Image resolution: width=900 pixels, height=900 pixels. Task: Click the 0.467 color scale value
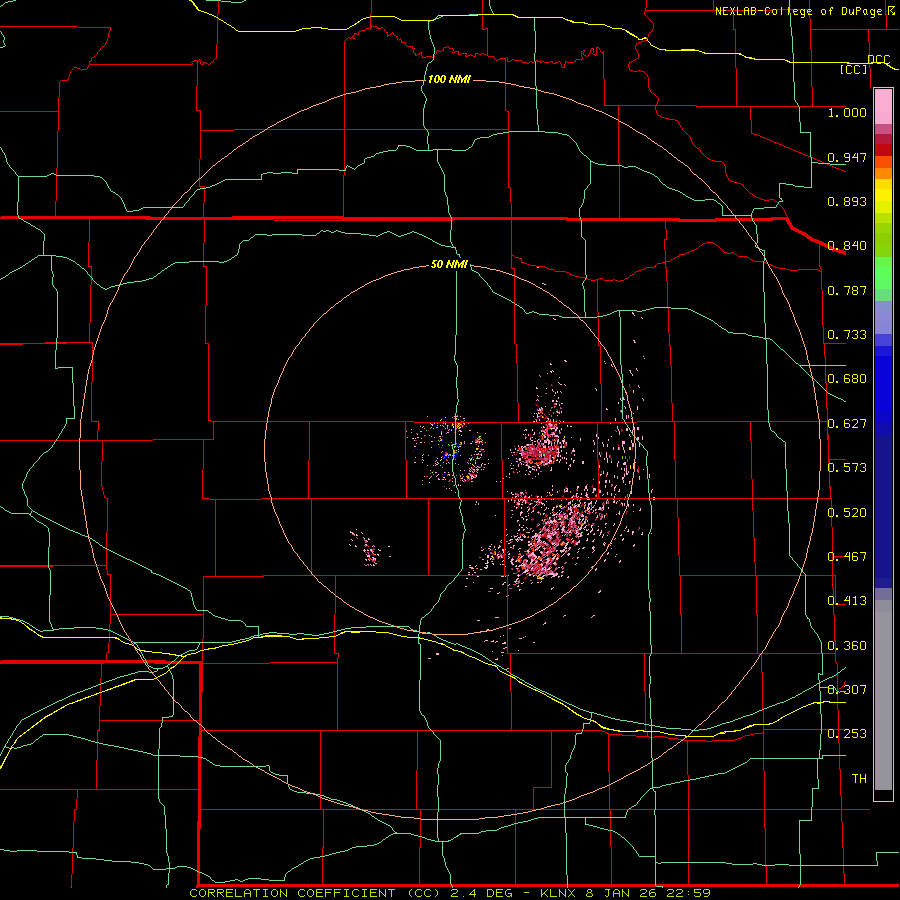tap(847, 557)
